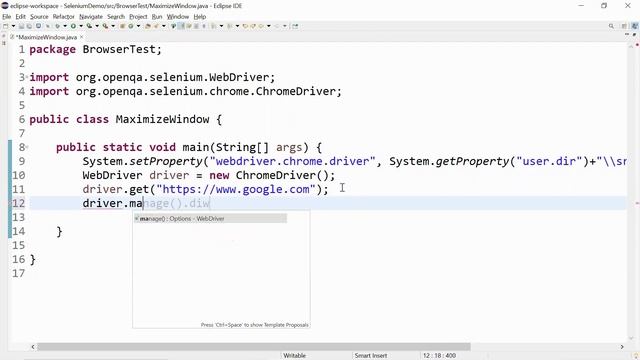Click the System.setProperty code line
The width and height of the screenshot is (640, 360).
[x=354, y=161]
